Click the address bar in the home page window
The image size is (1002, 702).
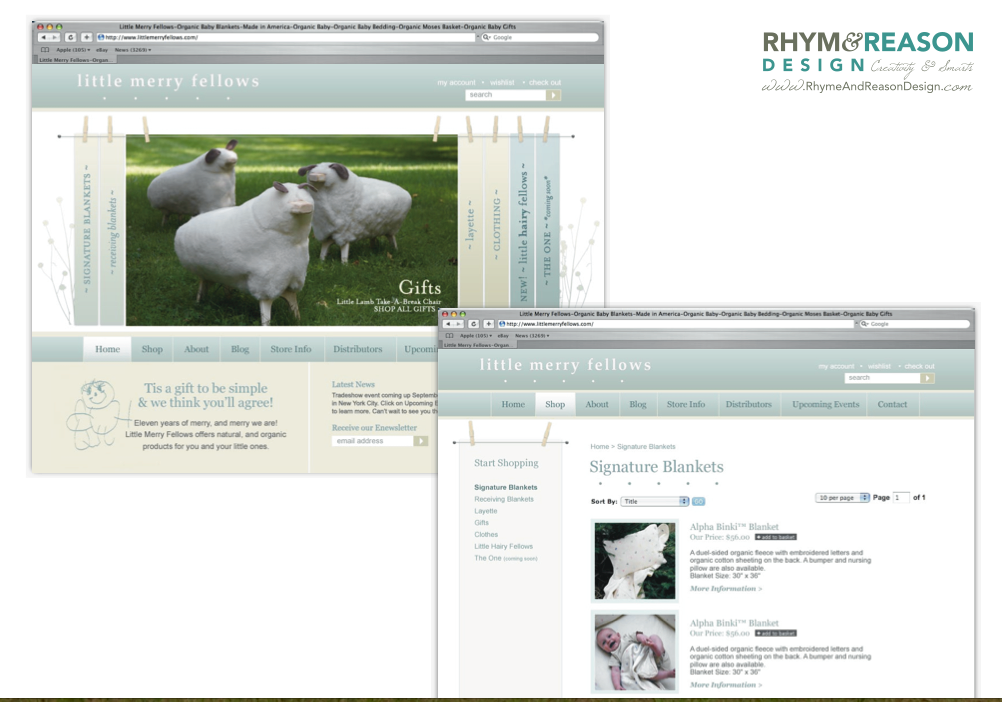pos(286,38)
